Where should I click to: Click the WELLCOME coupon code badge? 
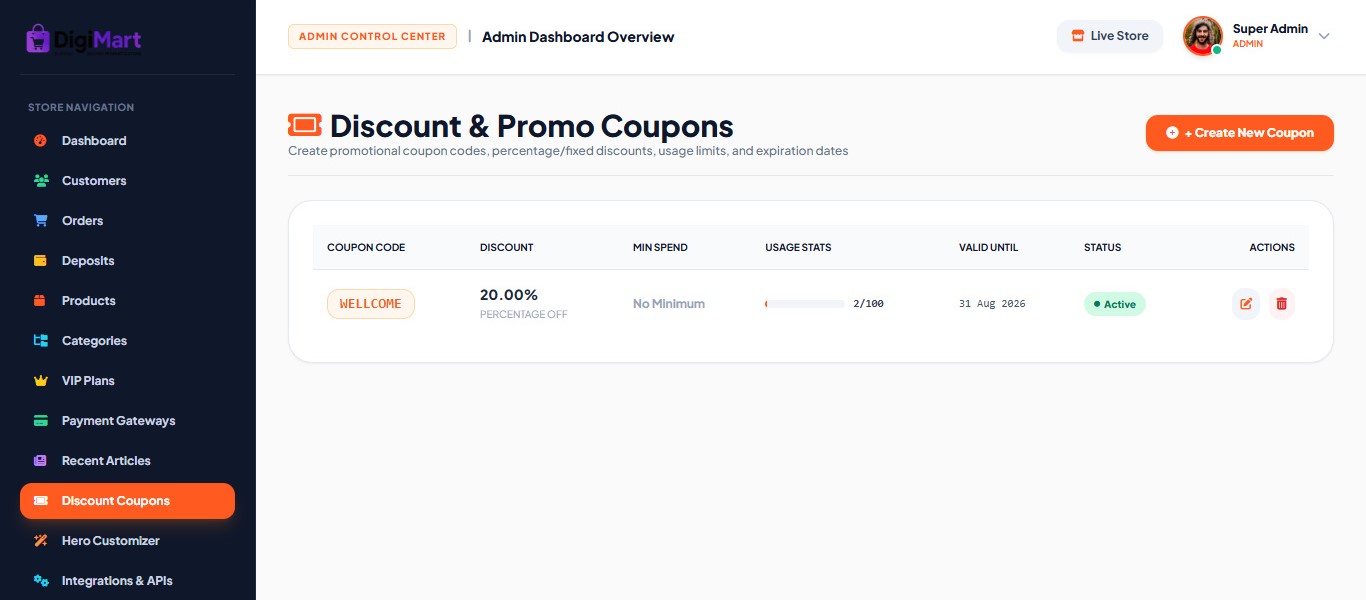point(371,304)
